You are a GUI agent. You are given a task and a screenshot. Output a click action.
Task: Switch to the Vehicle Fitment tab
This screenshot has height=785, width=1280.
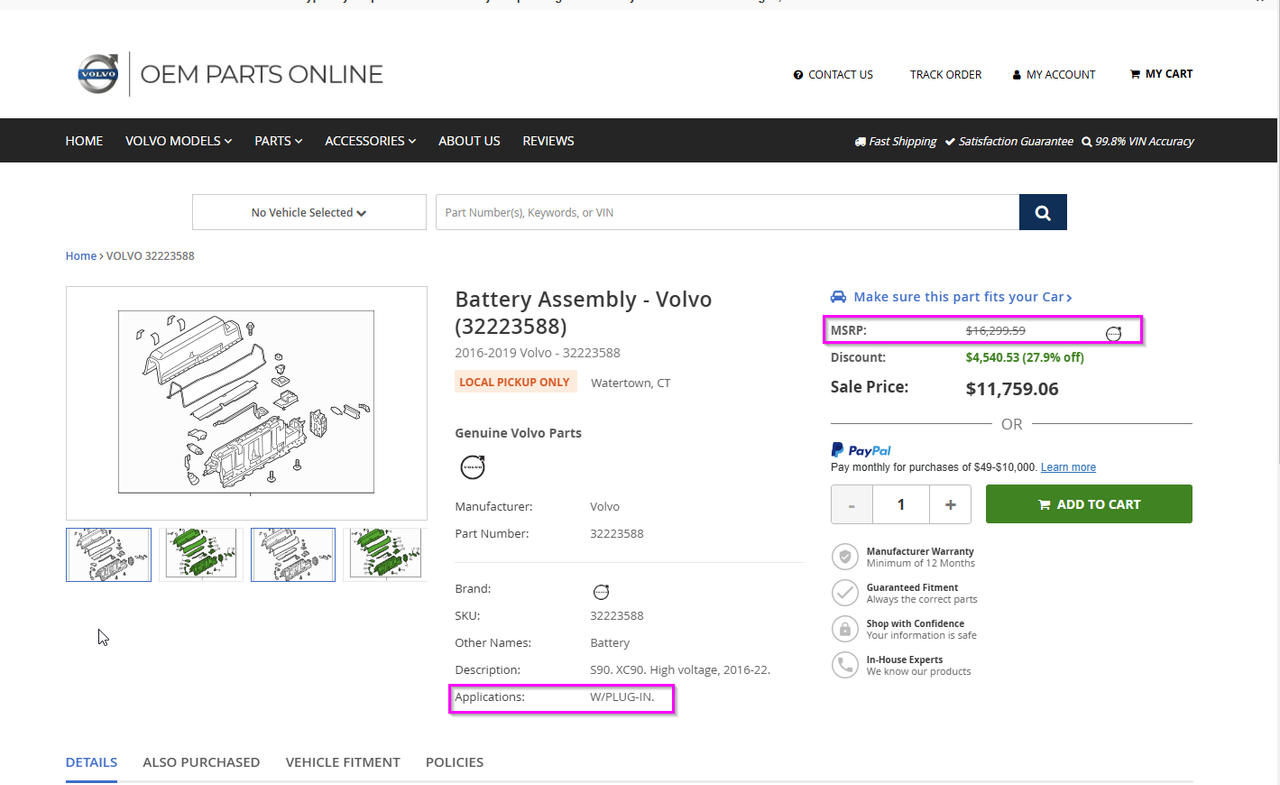[x=343, y=762]
